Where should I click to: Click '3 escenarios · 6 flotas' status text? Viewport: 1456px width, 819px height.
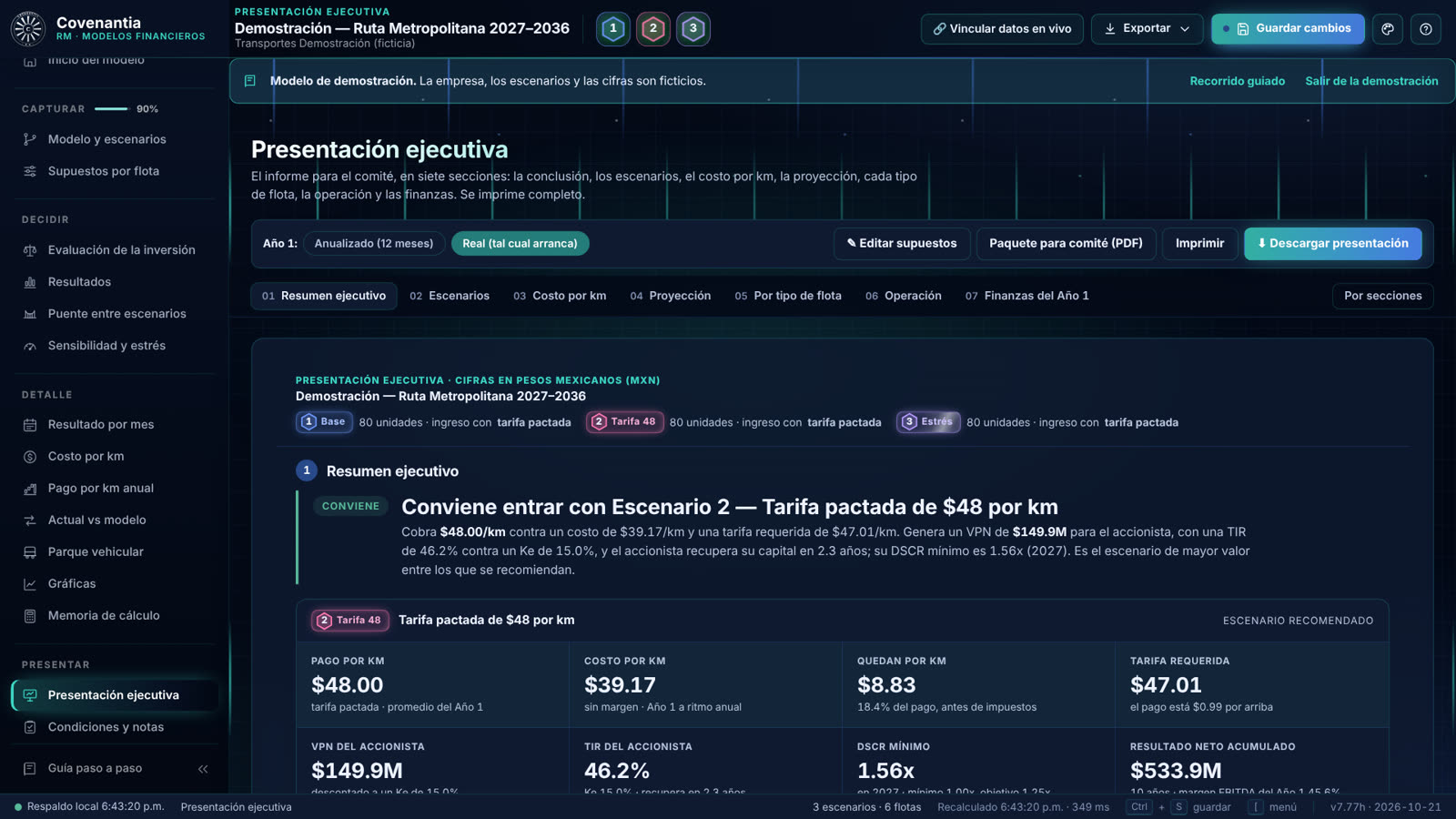[x=866, y=807]
